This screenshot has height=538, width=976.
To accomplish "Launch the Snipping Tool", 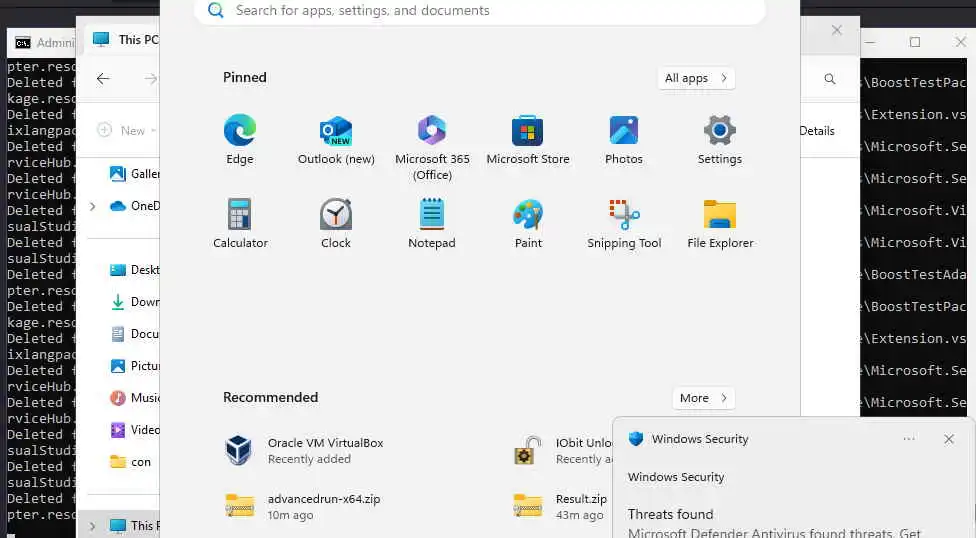I will coord(624,224).
